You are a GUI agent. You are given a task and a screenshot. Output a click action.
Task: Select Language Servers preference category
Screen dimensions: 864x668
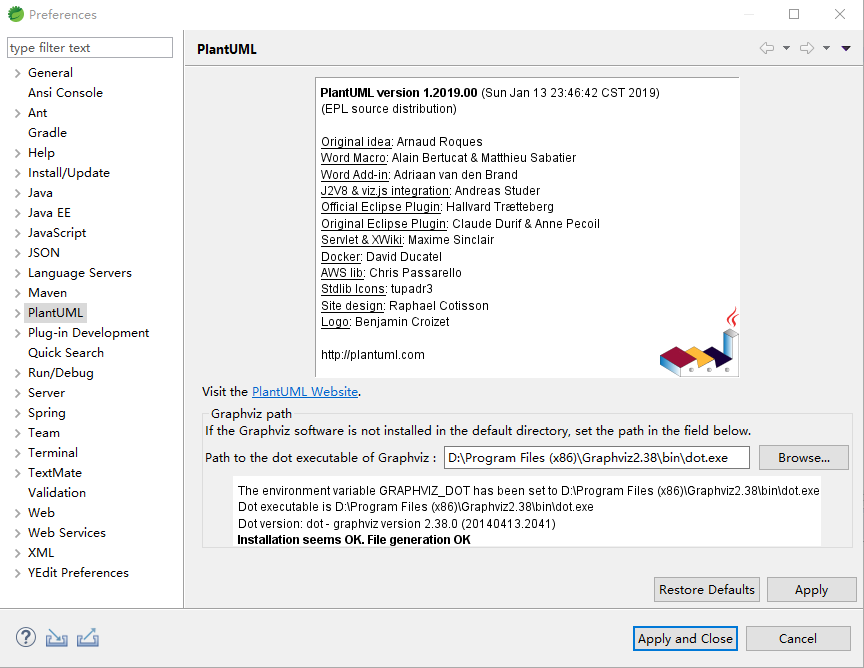[80, 273]
